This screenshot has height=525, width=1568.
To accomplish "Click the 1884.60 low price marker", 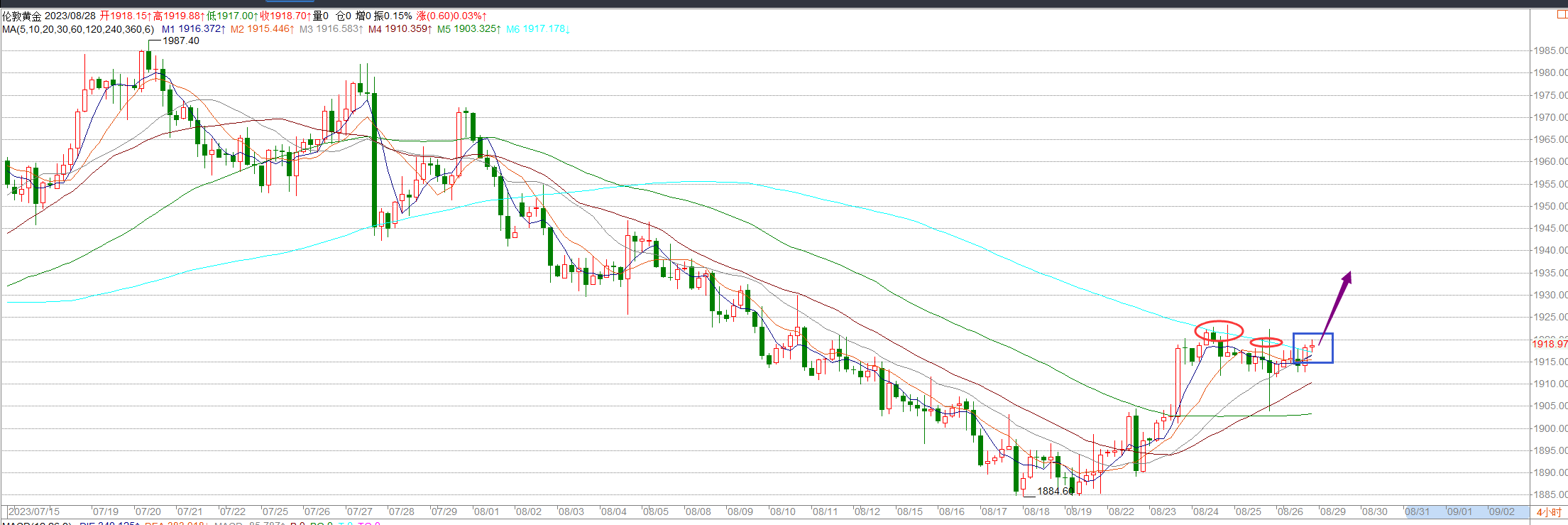I will pyautogui.click(x=1056, y=491).
